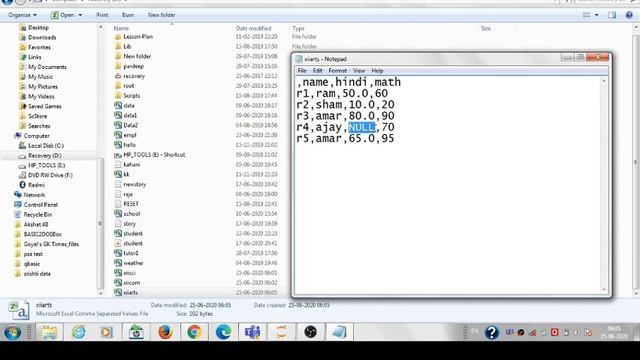Viewport: 640px width, 360px height.
Task: Click the Notepad icon on the taskbar
Action: click(x=339, y=332)
